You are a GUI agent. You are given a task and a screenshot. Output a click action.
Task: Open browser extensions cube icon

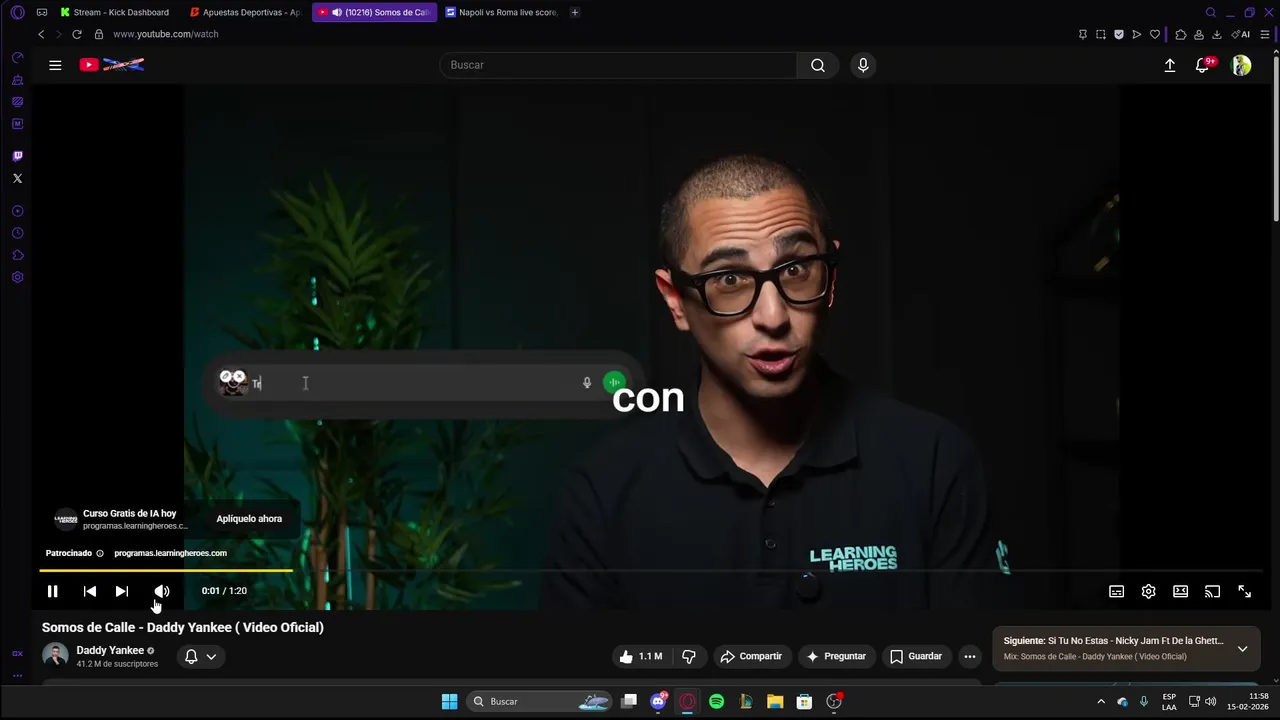coord(1181,34)
